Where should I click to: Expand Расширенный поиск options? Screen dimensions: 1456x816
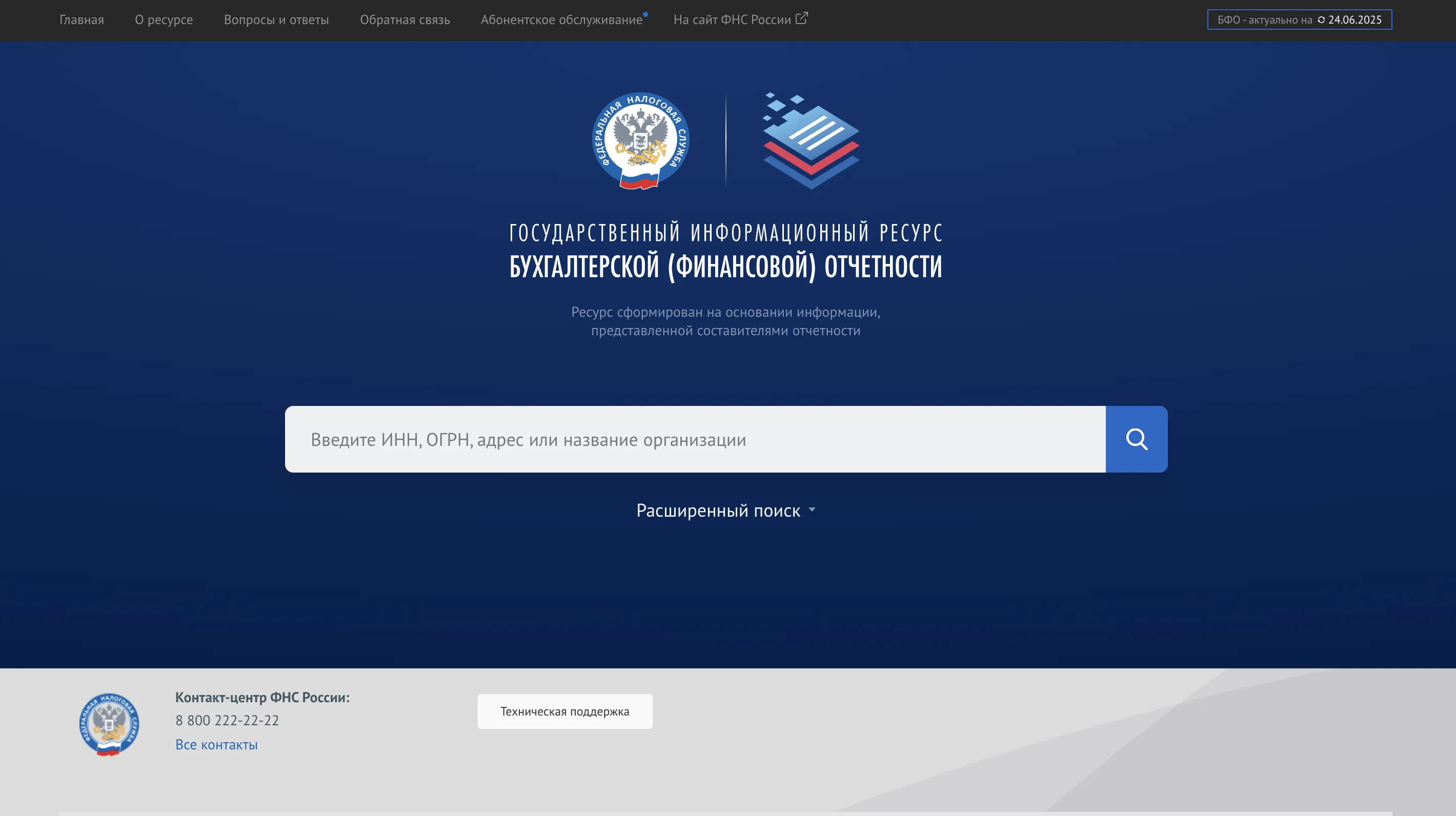pyautogui.click(x=718, y=511)
